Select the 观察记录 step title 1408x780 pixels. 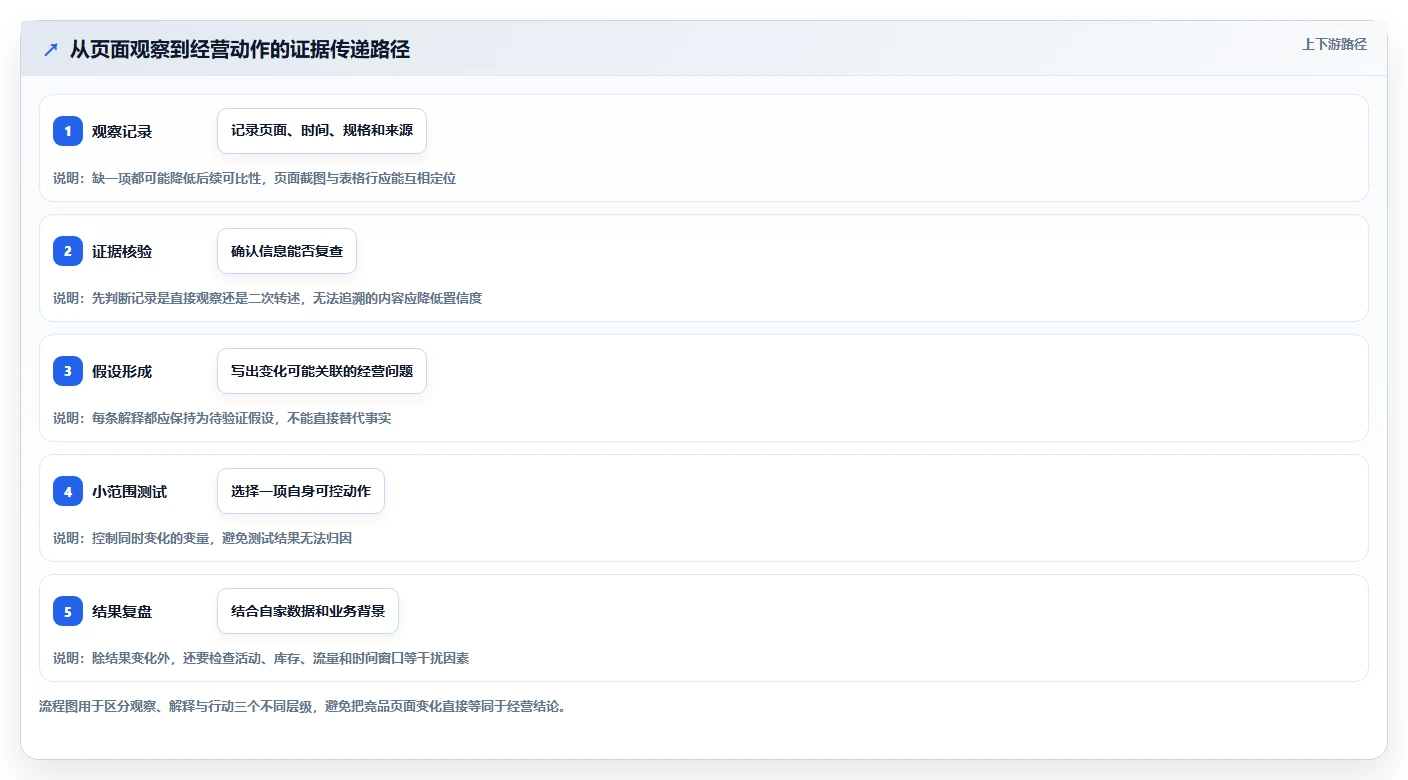click(122, 131)
